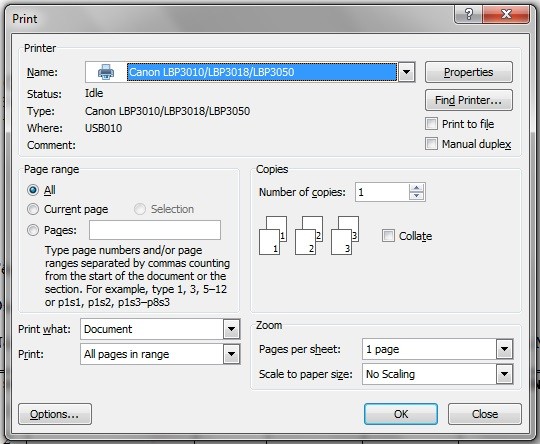Image resolution: width=540 pixels, height=444 pixels.
Task: Click the Find Printer button
Action: pyautogui.click(x=469, y=100)
